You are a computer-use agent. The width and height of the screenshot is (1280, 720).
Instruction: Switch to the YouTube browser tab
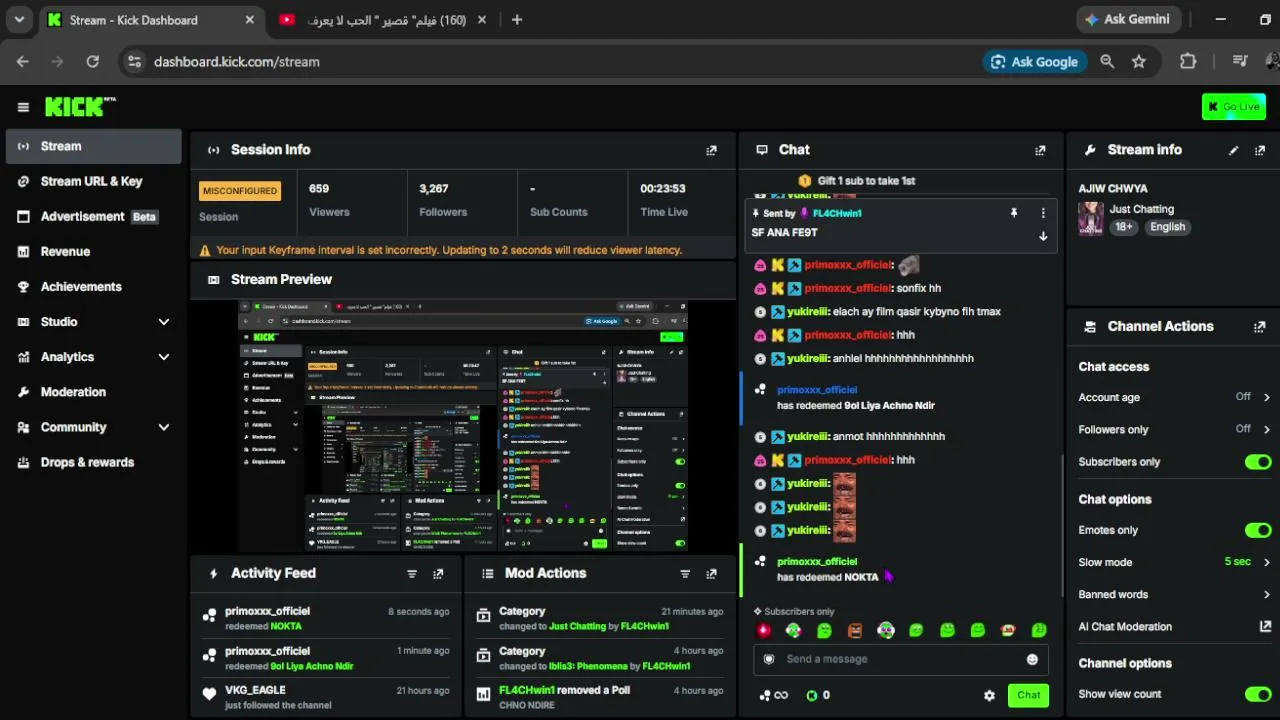(x=381, y=20)
